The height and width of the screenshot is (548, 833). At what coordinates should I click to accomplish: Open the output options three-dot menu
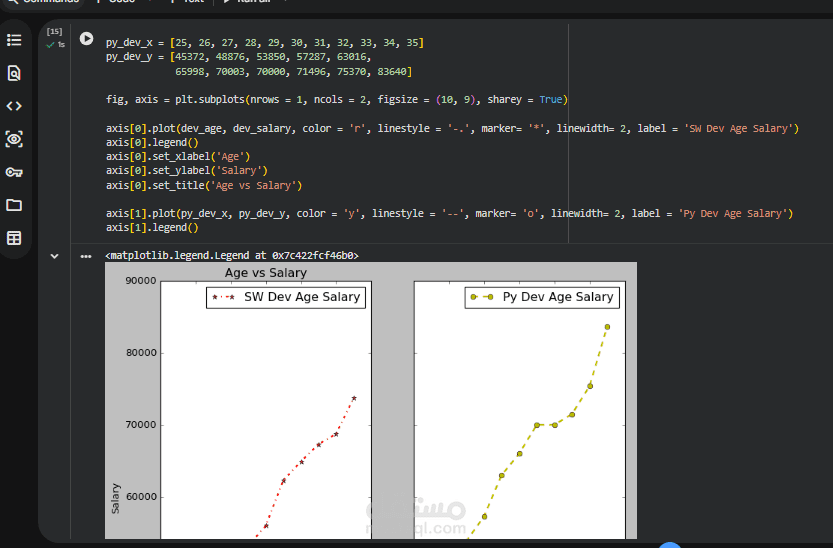coord(86,256)
